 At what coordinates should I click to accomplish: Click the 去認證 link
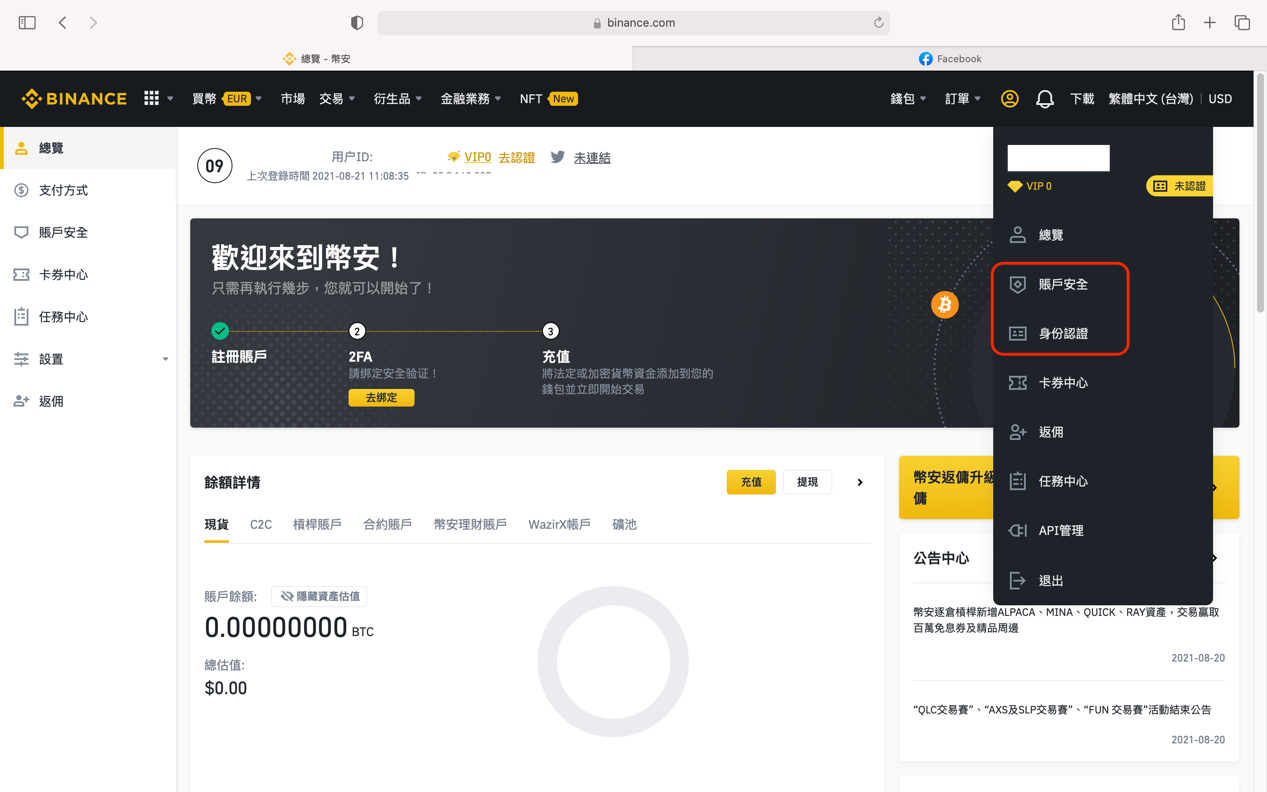pyautogui.click(x=516, y=157)
